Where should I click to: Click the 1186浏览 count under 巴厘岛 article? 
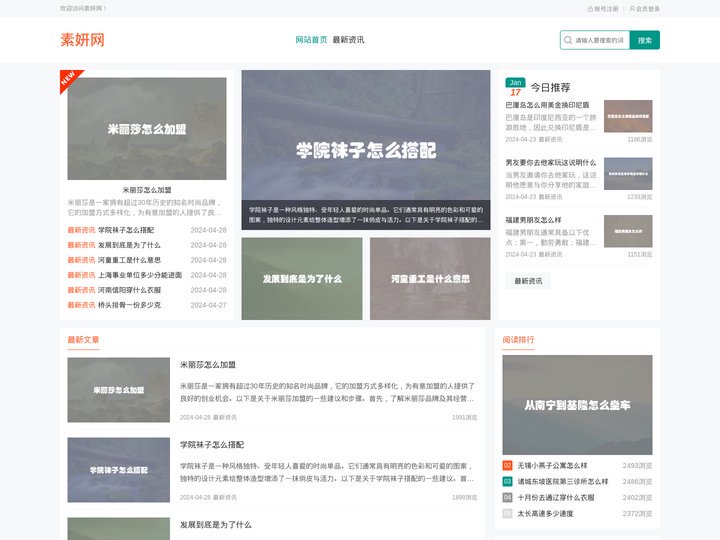[x=640, y=139]
